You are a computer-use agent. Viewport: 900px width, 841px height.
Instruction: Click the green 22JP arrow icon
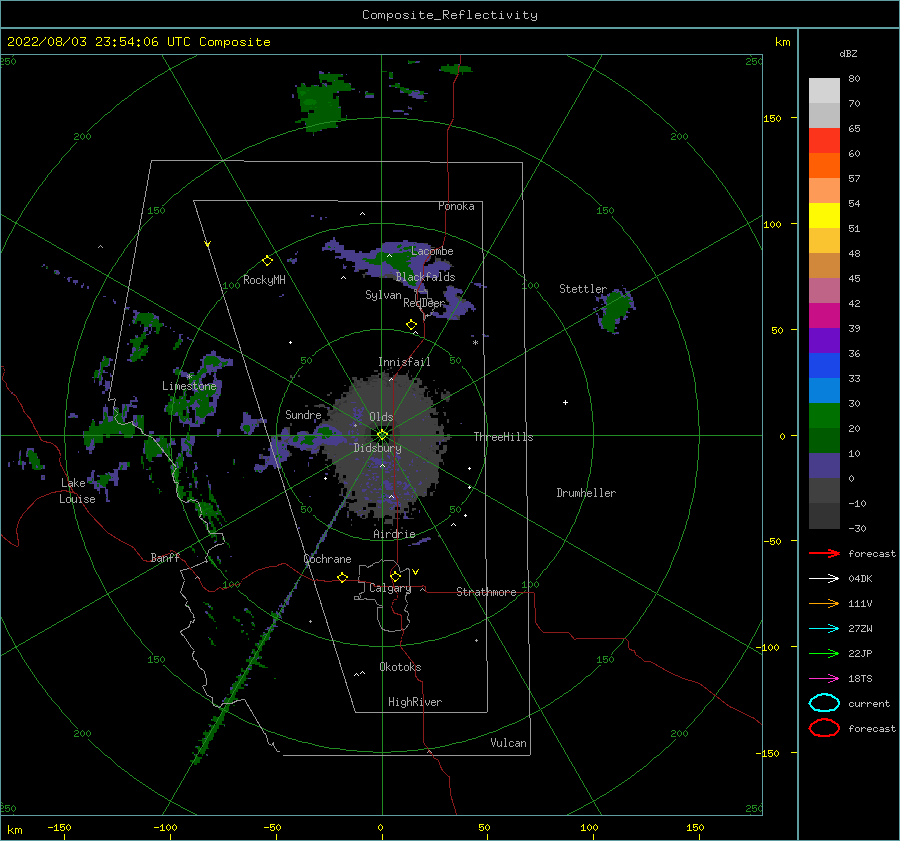point(824,653)
